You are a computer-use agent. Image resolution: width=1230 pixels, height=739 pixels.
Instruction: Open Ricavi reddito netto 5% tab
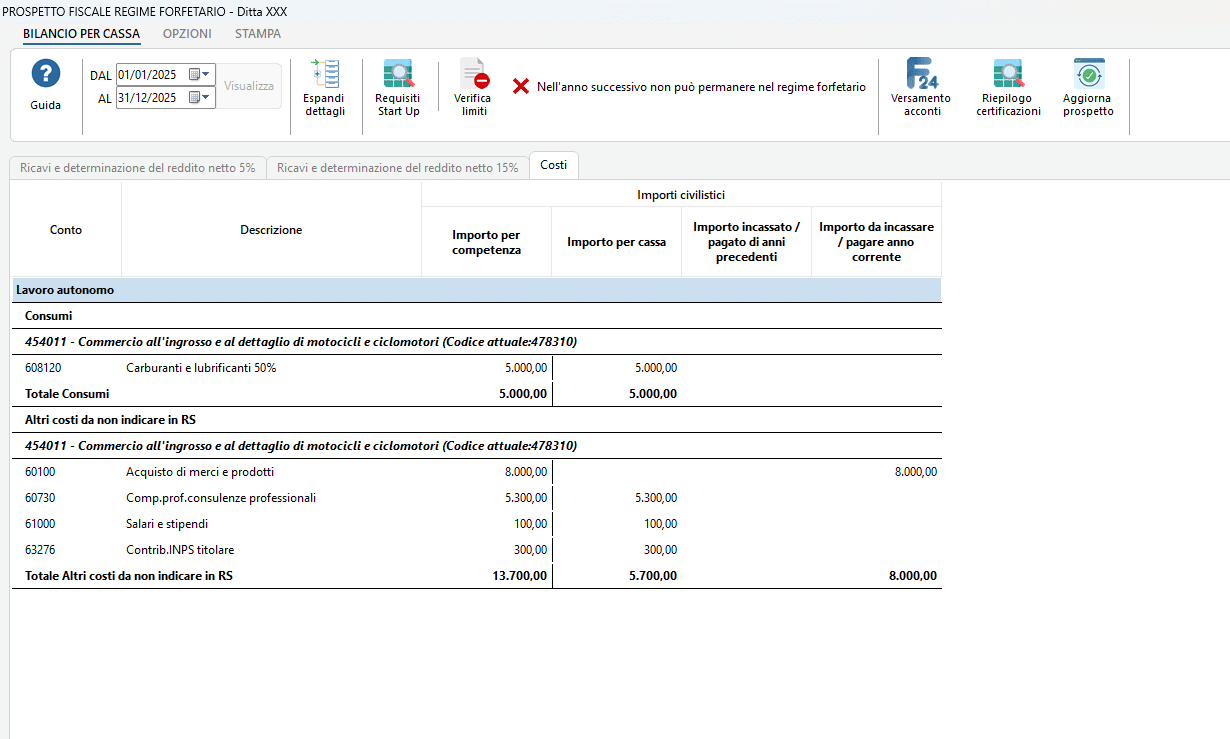[x=137, y=168]
